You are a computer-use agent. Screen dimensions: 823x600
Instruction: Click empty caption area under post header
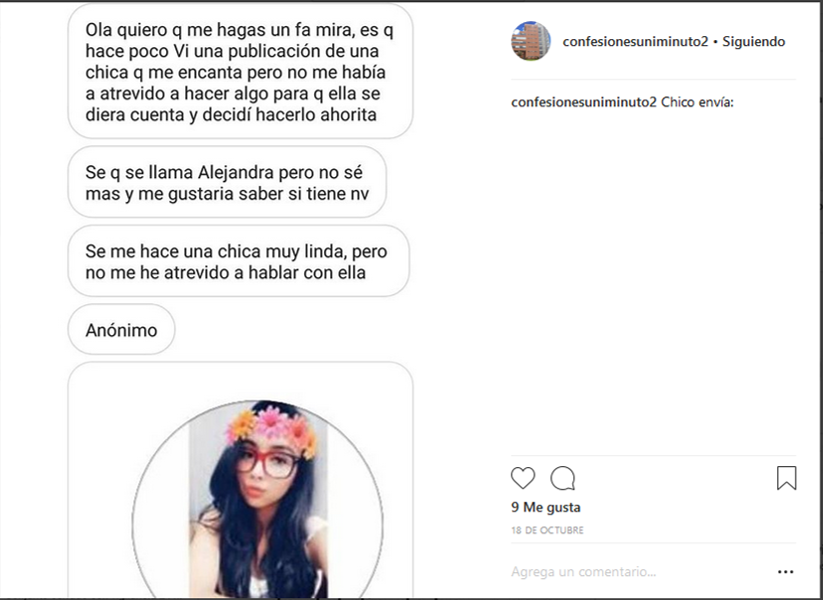pos(653,278)
